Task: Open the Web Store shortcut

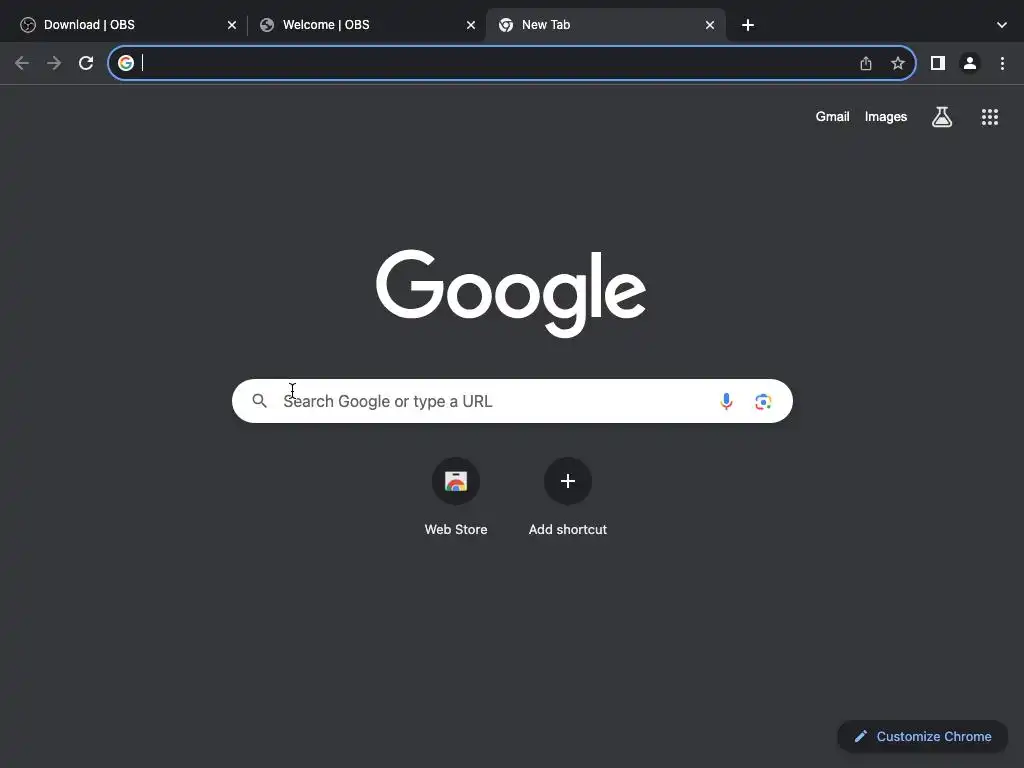Action: point(456,498)
